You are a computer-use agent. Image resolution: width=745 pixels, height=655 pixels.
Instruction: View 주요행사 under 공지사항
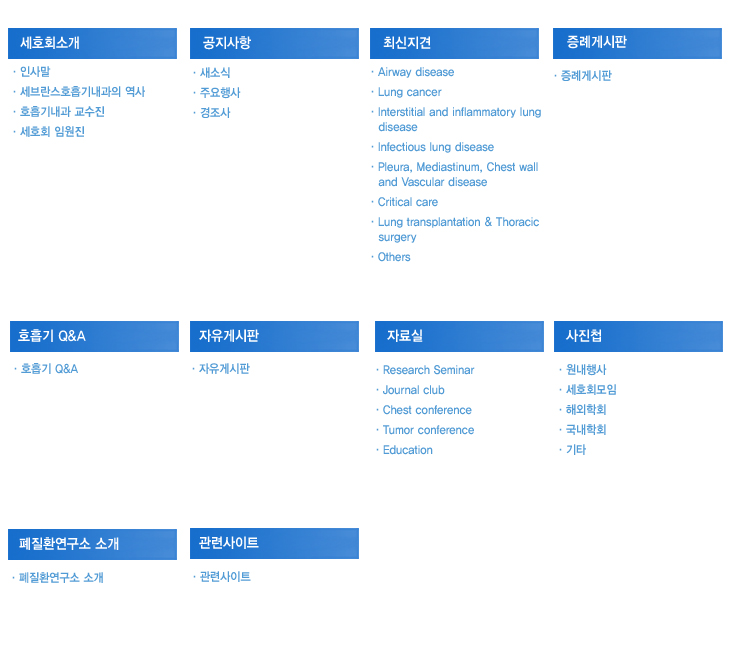coord(220,93)
